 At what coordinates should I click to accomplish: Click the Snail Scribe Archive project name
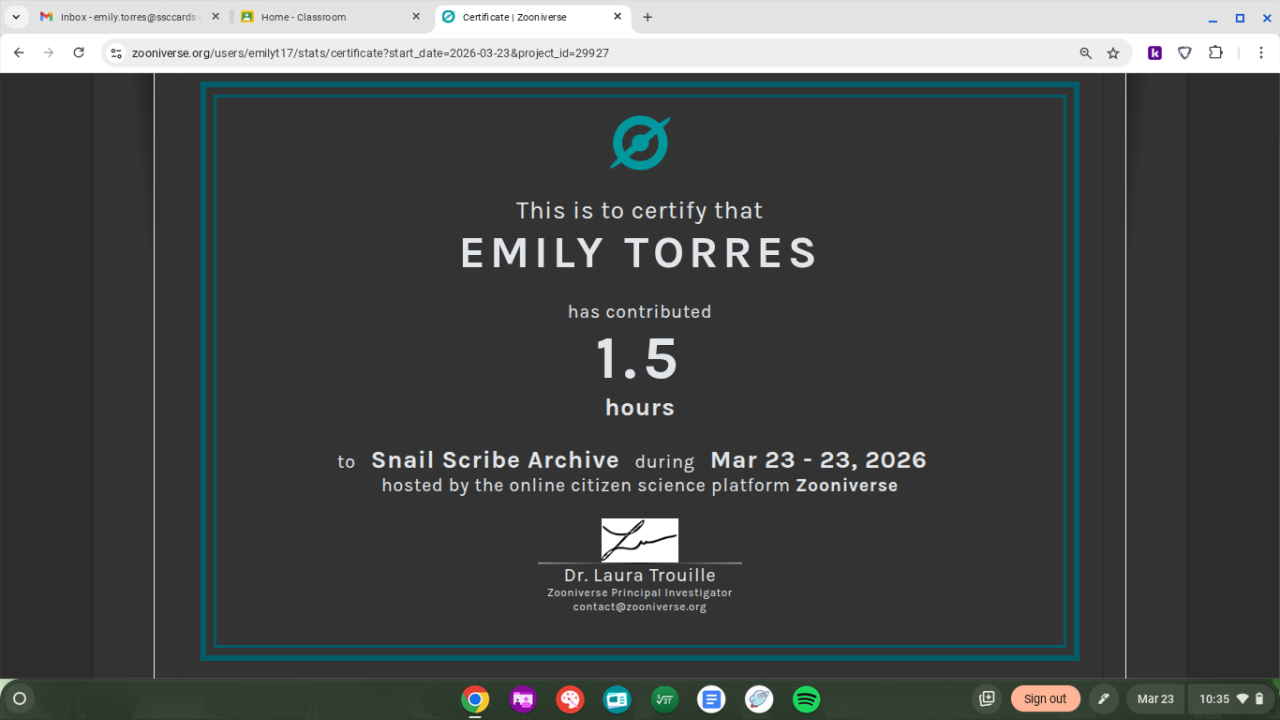(x=495, y=460)
